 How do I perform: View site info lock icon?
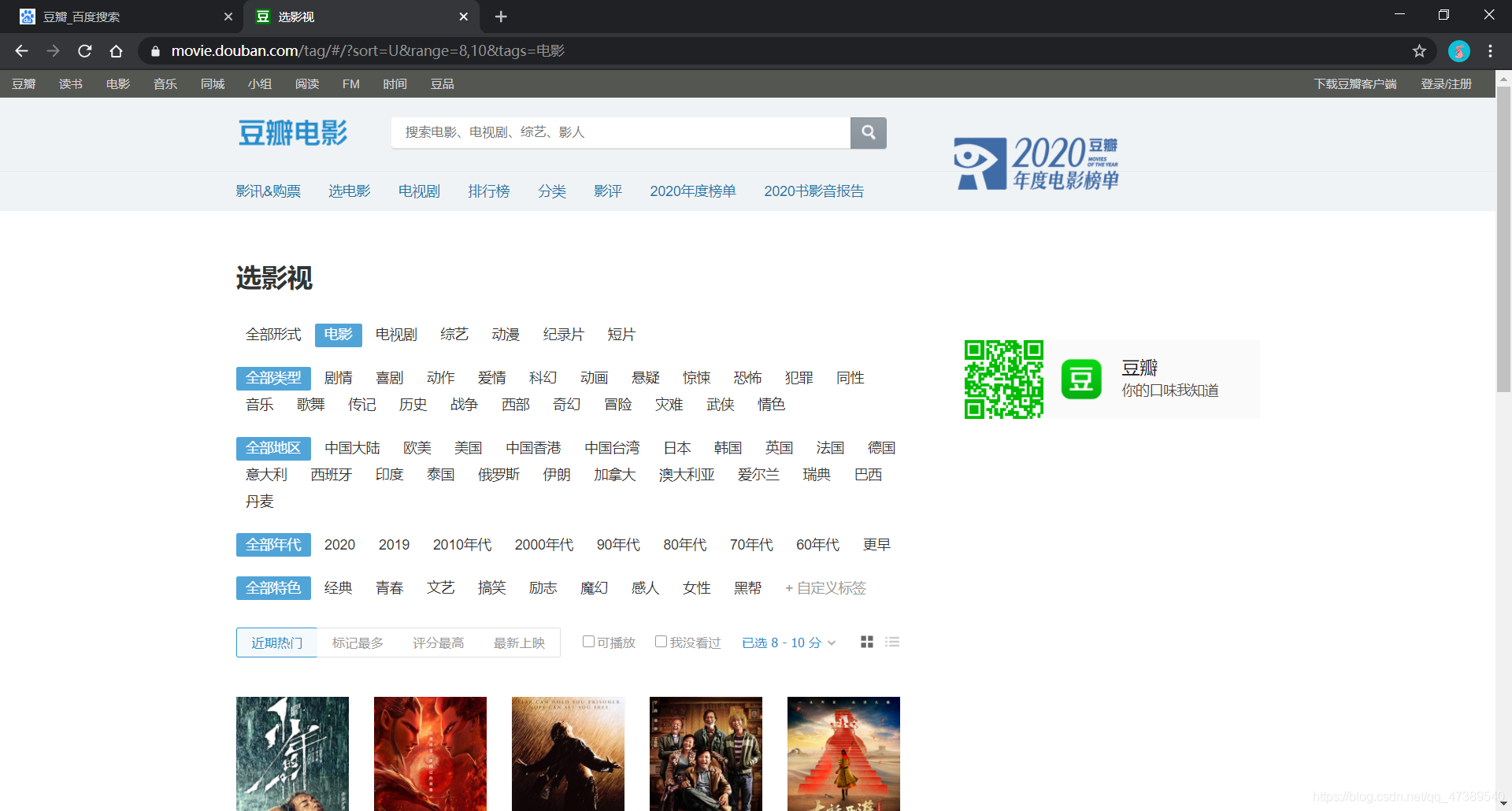point(155,51)
